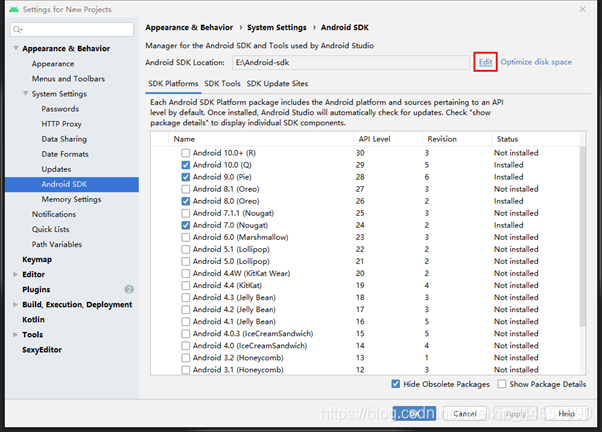This screenshot has height=432, width=602.
Task: Open Plugins settings
Action: pyautogui.click(x=36, y=290)
